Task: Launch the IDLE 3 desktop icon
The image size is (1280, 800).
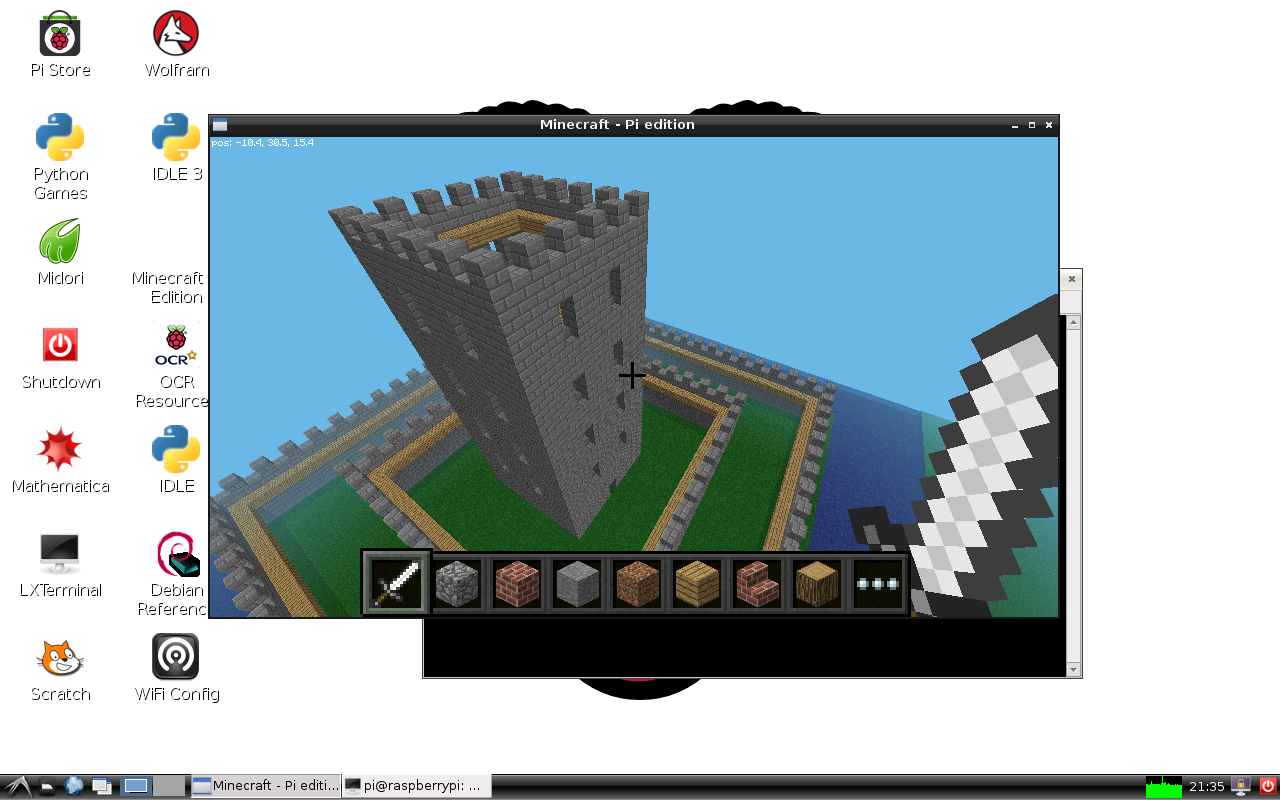Action: coord(176,148)
